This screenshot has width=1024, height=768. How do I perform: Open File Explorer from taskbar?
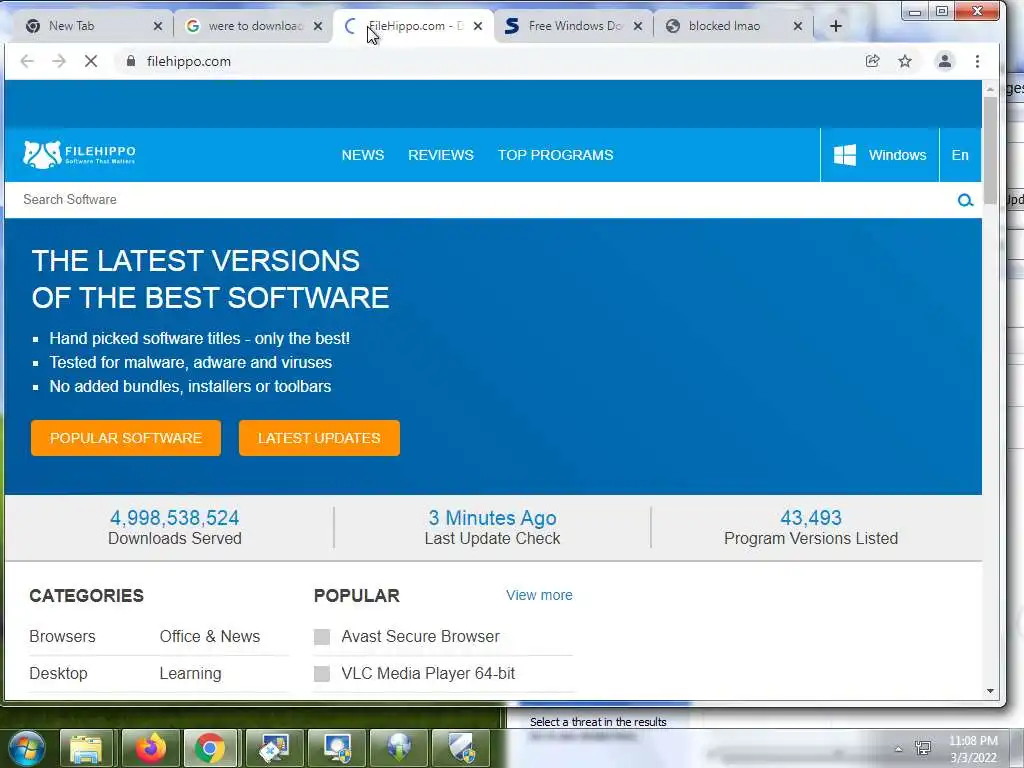[x=86, y=748]
